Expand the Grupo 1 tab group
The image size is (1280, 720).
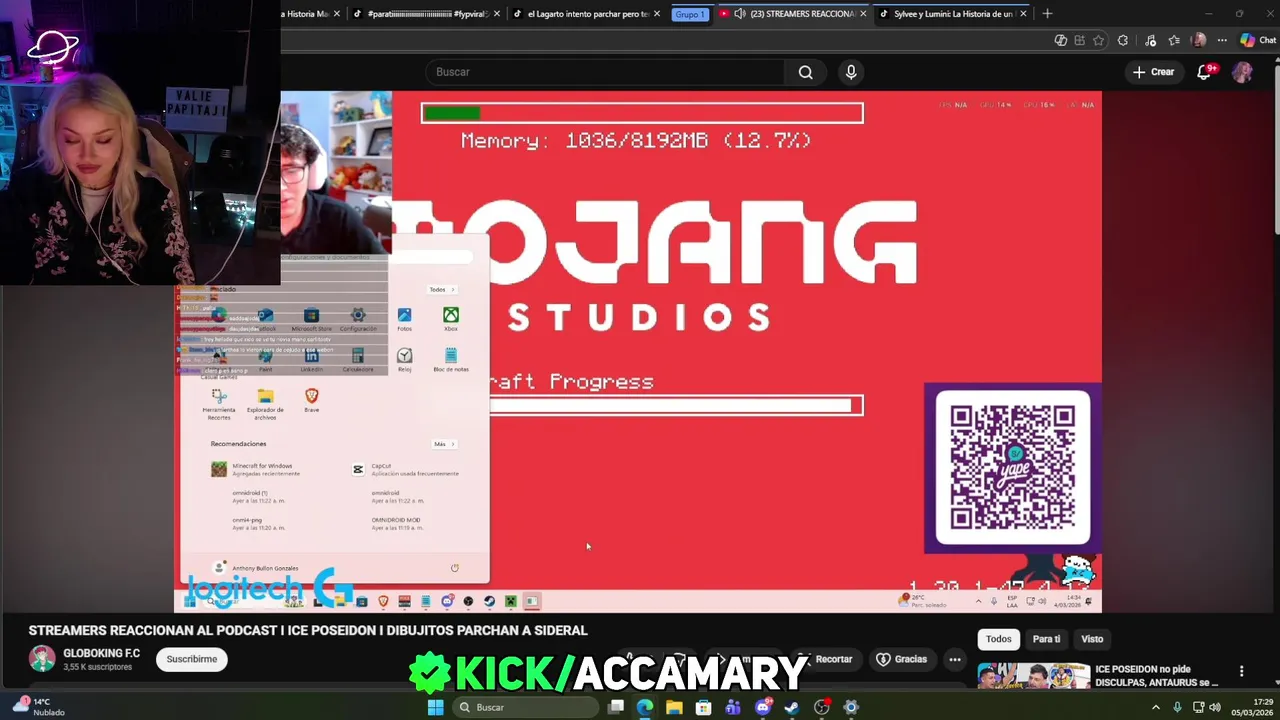pos(689,14)
